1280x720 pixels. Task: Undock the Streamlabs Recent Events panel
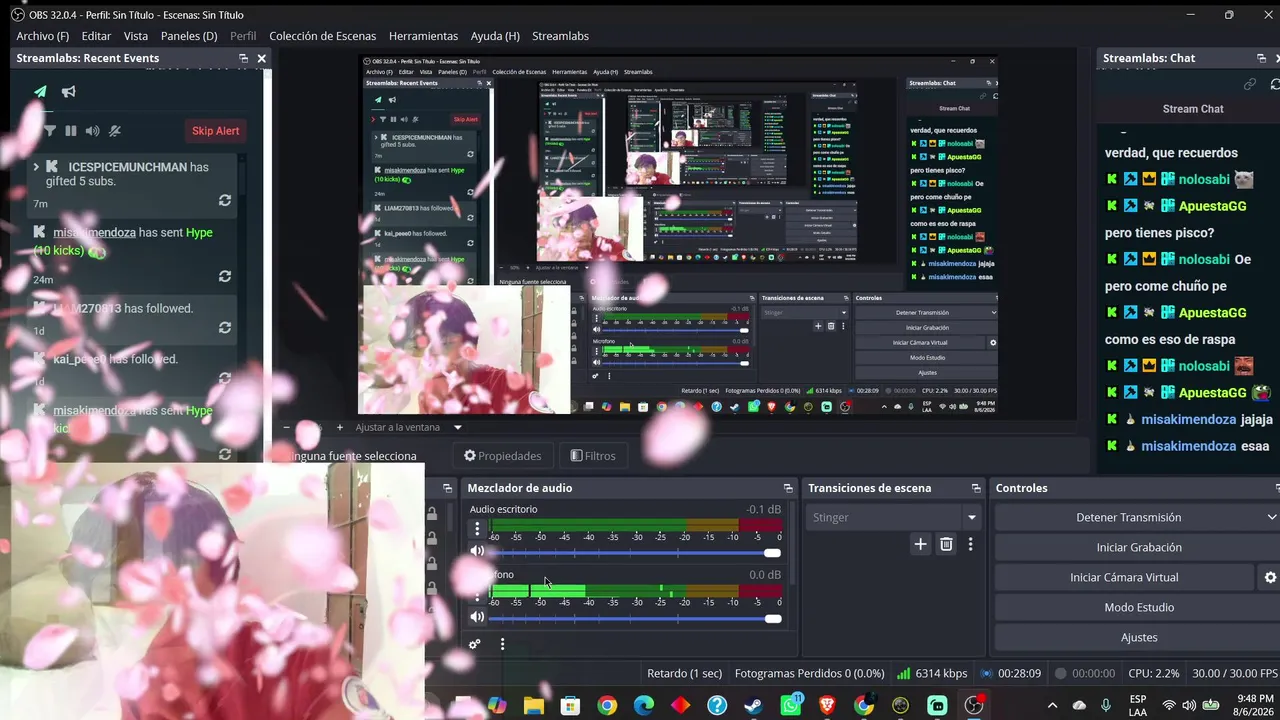243,58
